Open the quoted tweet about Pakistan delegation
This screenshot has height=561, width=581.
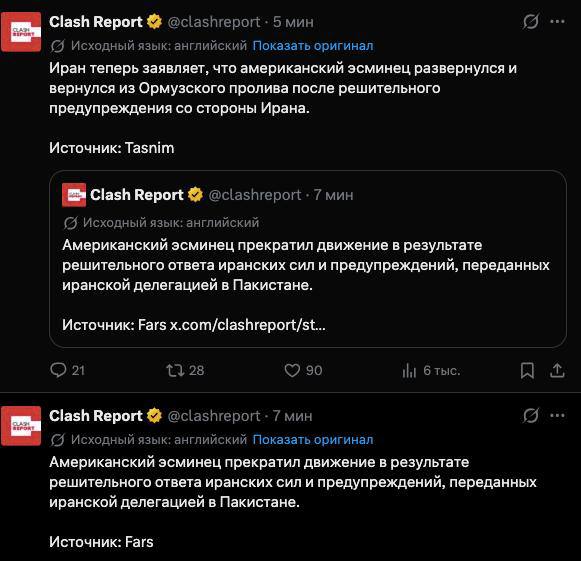[x=308, y=259]
